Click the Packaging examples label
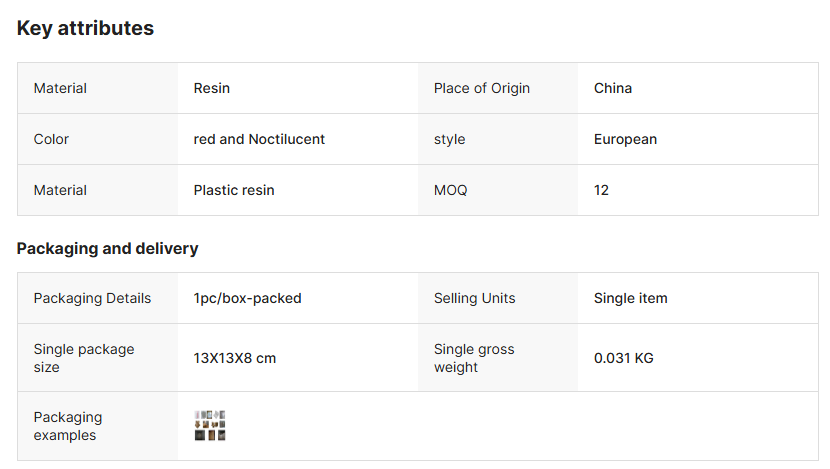The height and width of the screenshot is (469, 830). (68, 426)
